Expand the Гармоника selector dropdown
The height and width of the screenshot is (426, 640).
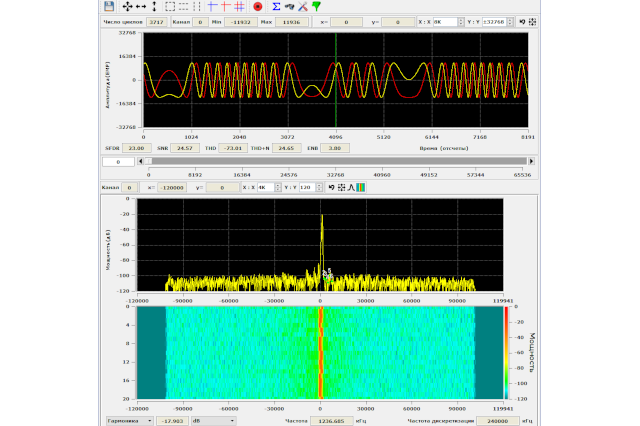tap(128, 421)
